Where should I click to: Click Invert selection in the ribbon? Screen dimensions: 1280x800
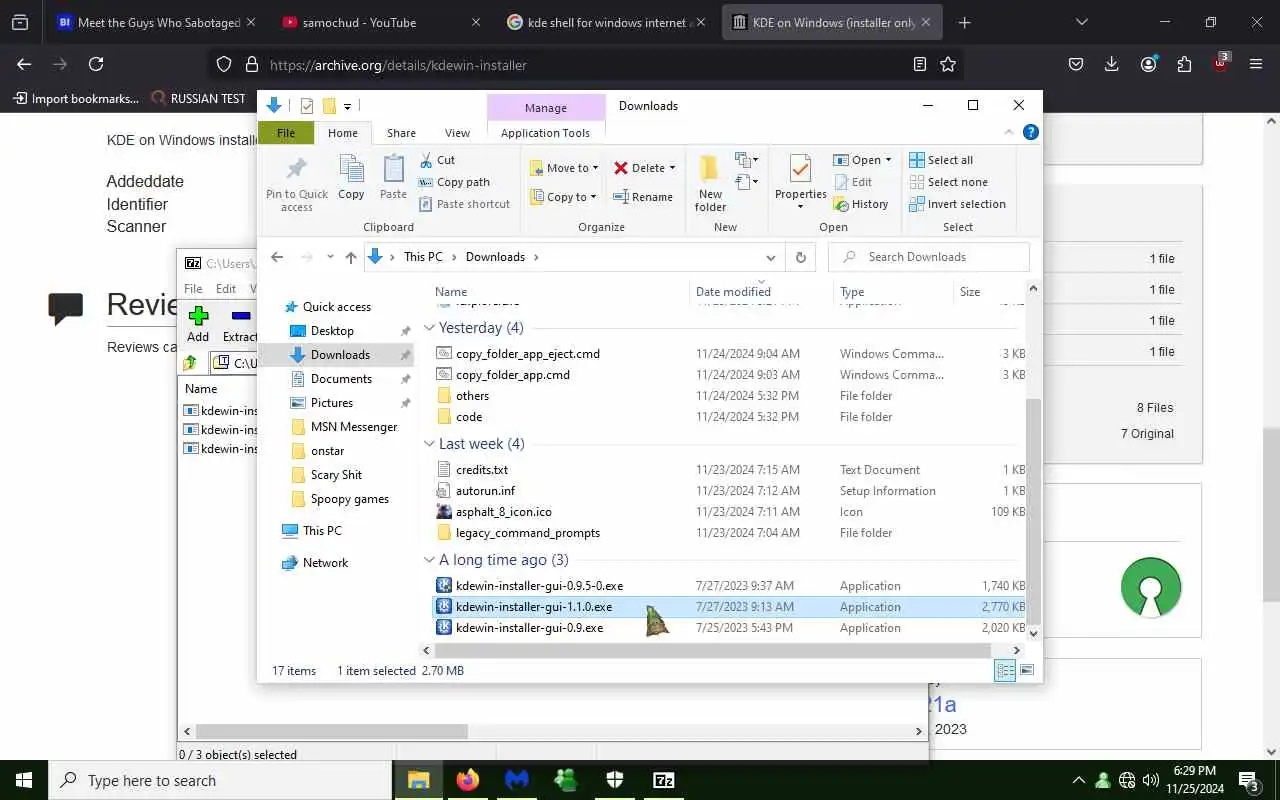point(957,204)
